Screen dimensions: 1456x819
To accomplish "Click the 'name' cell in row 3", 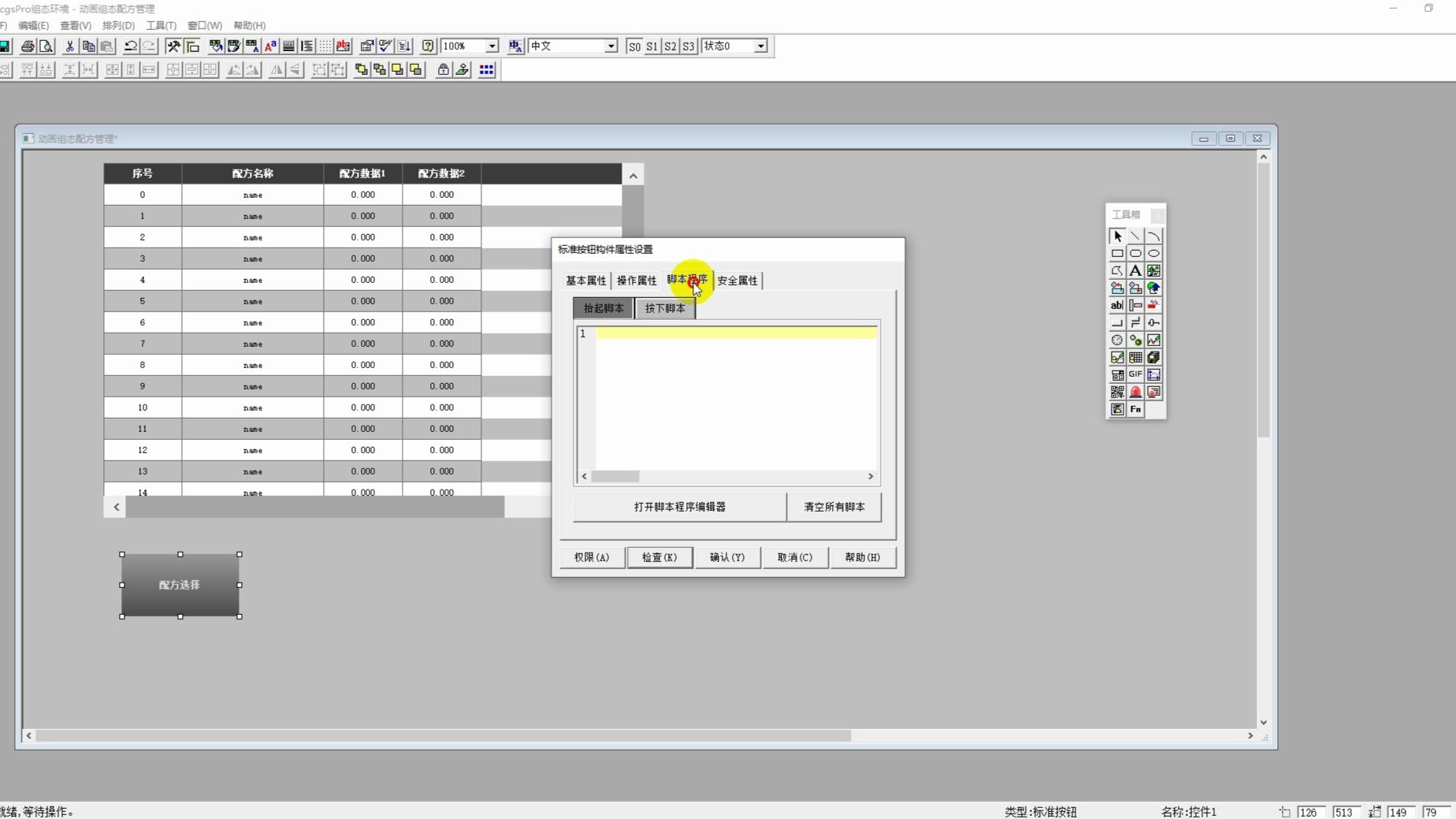I will [x=253, y=259].
